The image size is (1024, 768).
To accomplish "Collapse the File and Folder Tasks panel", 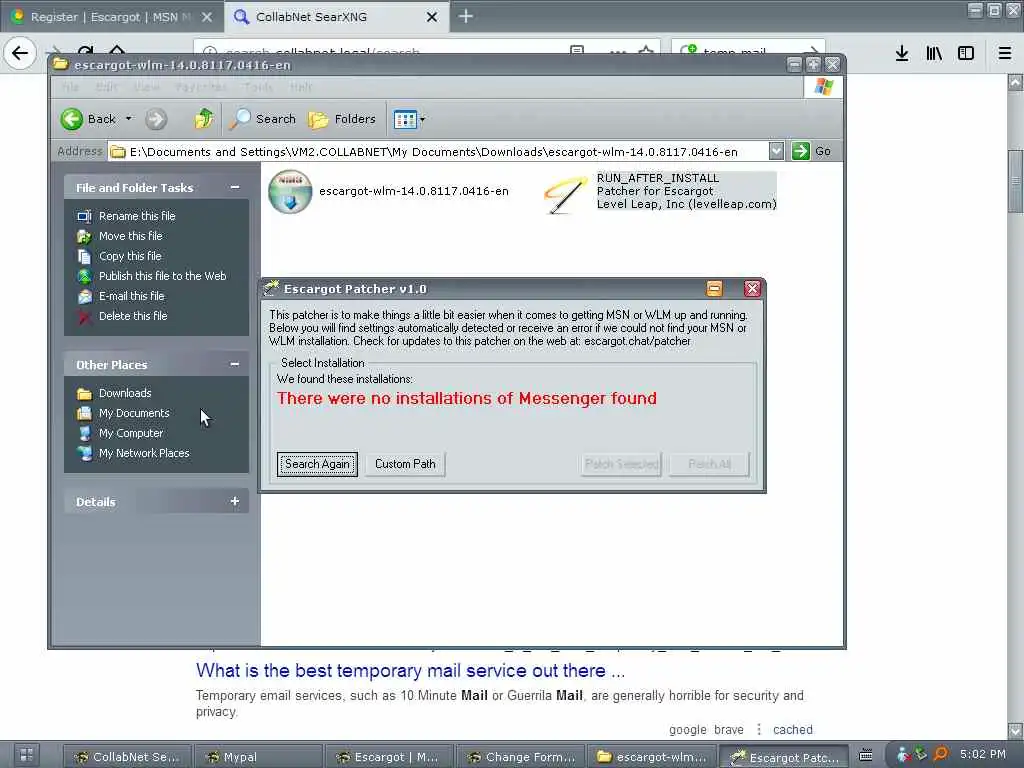I will tap(234, 187).
